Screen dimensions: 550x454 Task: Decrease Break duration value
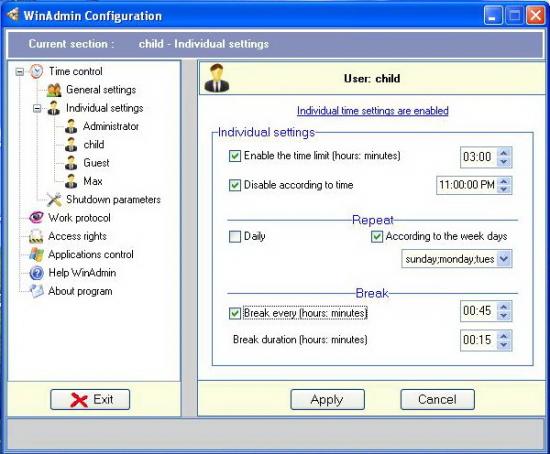click(504, 345)
